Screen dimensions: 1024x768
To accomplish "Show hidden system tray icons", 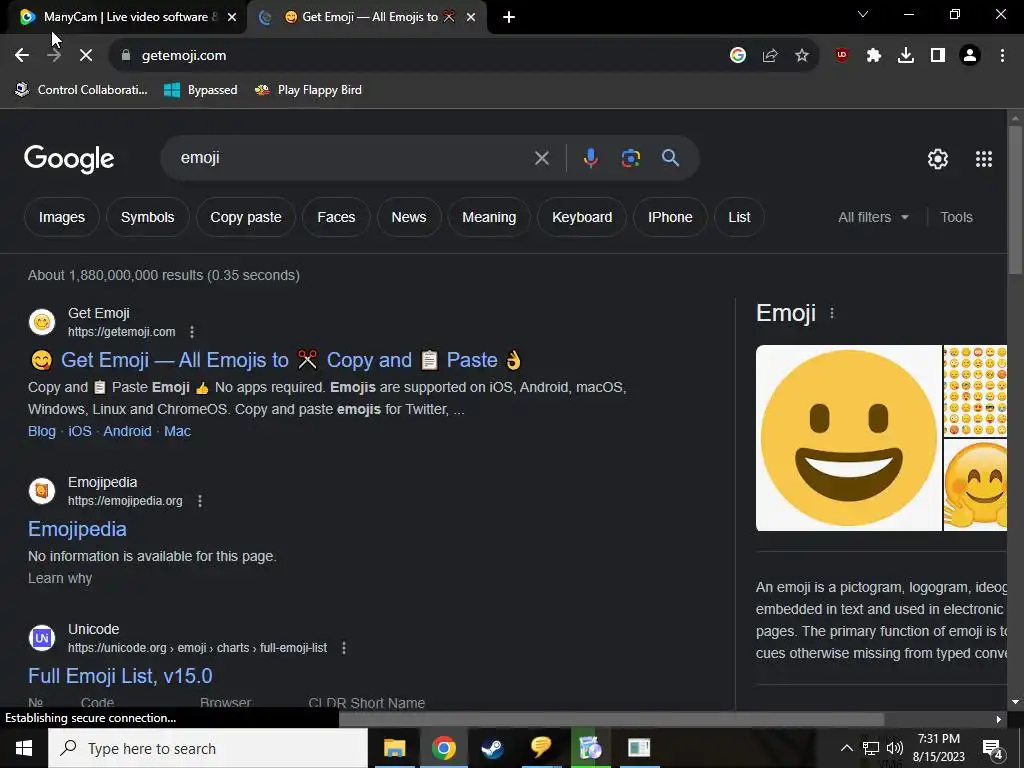I will coord(846,748).
